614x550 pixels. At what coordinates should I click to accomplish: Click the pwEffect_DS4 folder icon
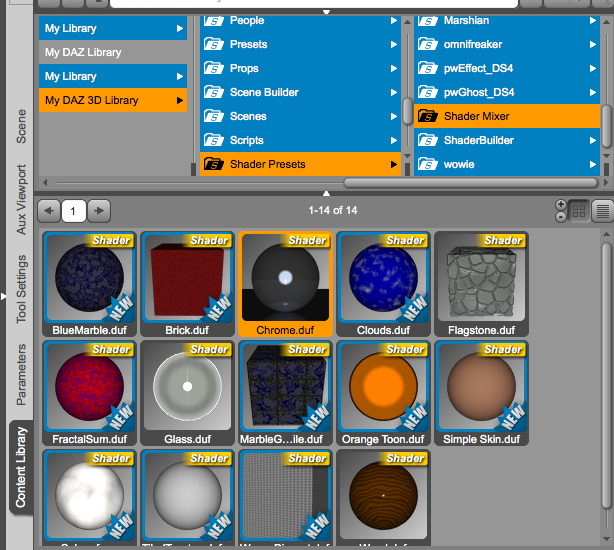[x=428, y=68]
